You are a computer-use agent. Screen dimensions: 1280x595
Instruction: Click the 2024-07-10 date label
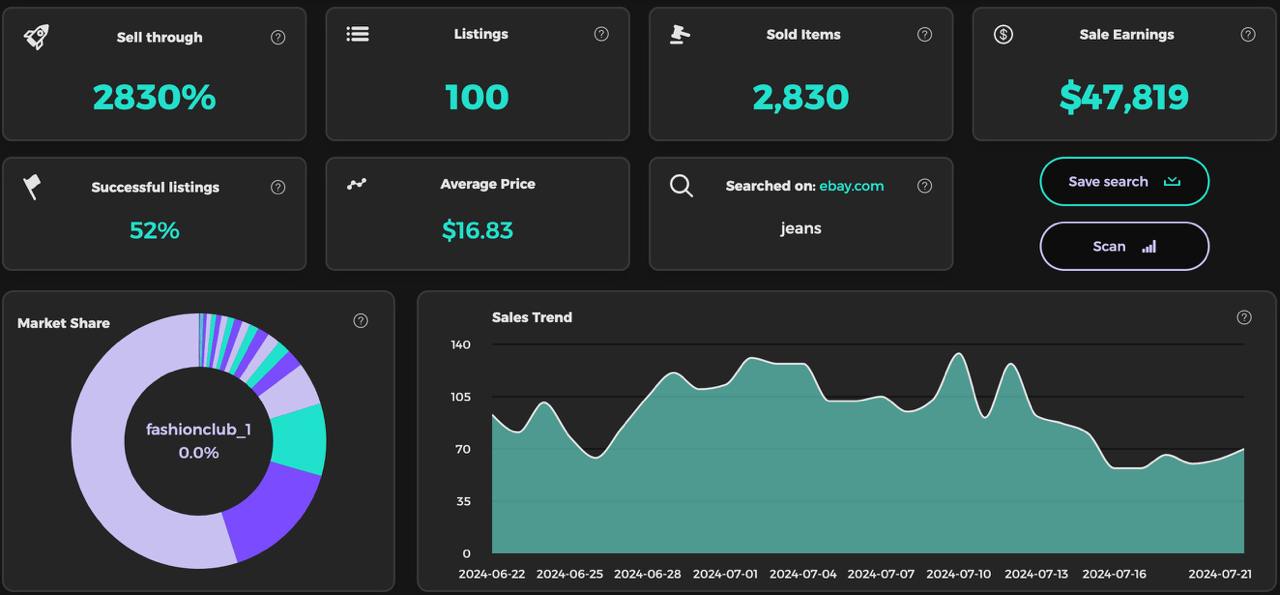point(959,574)
